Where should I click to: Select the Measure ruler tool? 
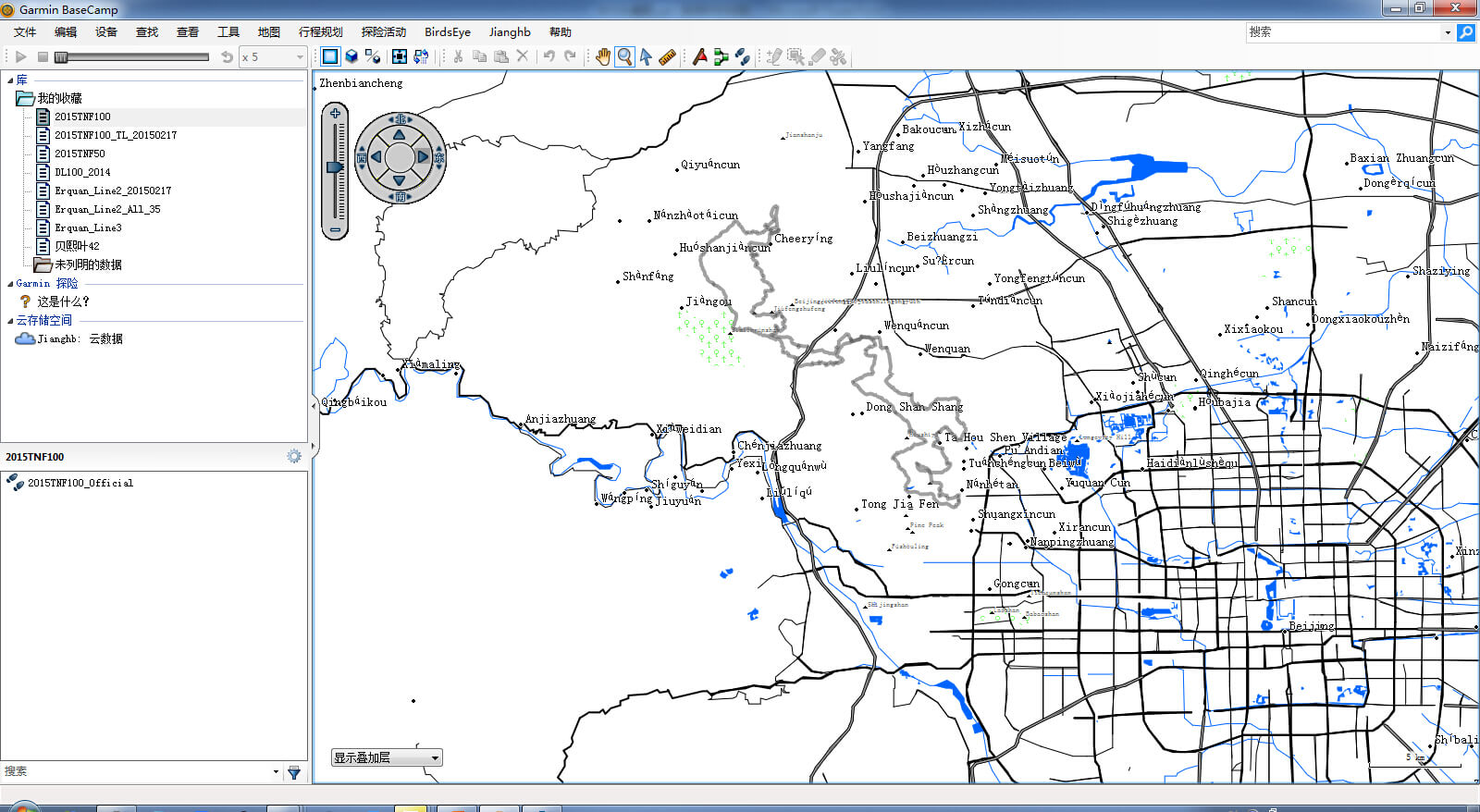click(667, 56)
